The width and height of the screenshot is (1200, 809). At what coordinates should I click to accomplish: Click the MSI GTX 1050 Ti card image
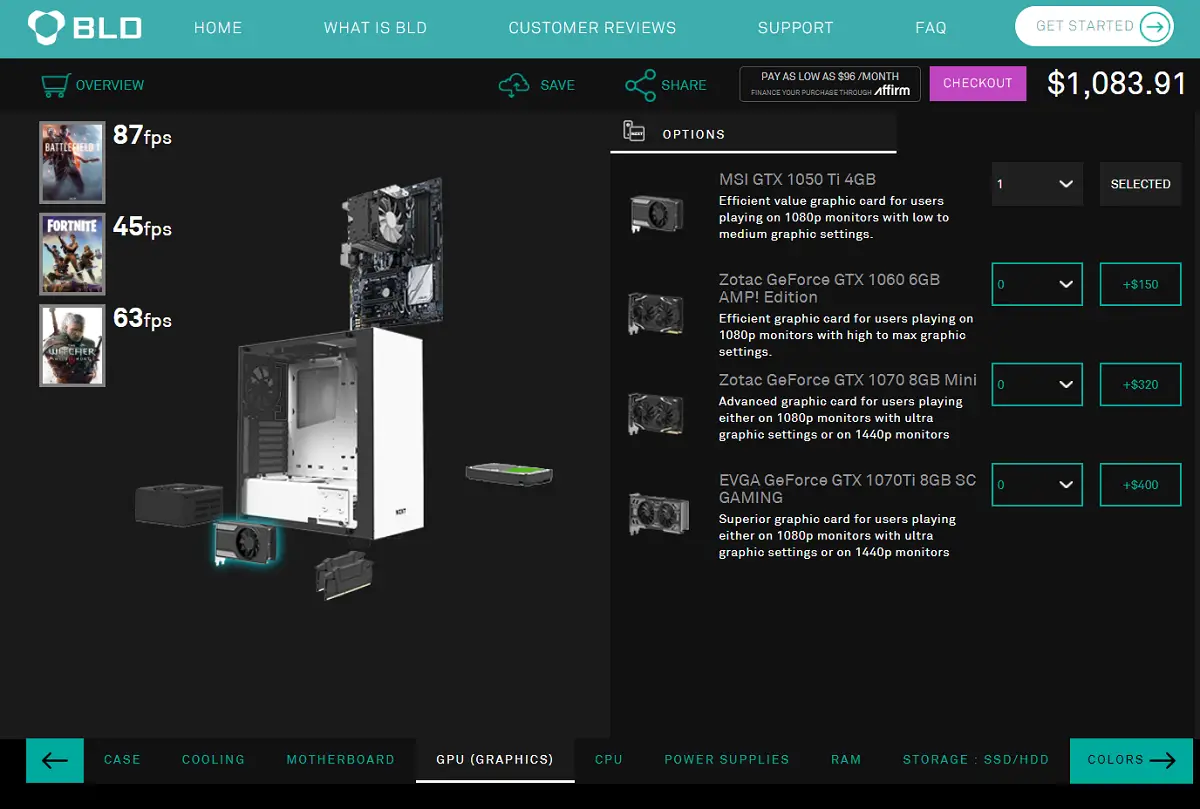[656, 213]
